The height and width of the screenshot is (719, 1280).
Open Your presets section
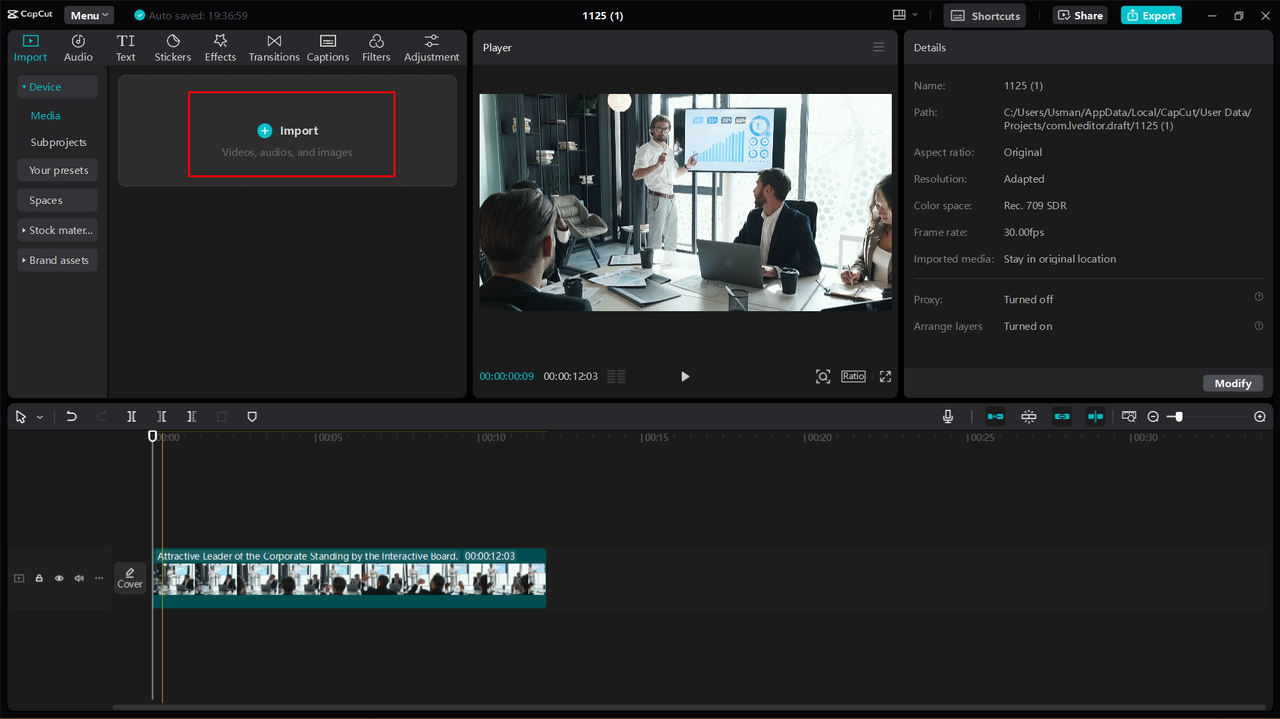coord(57,170)
